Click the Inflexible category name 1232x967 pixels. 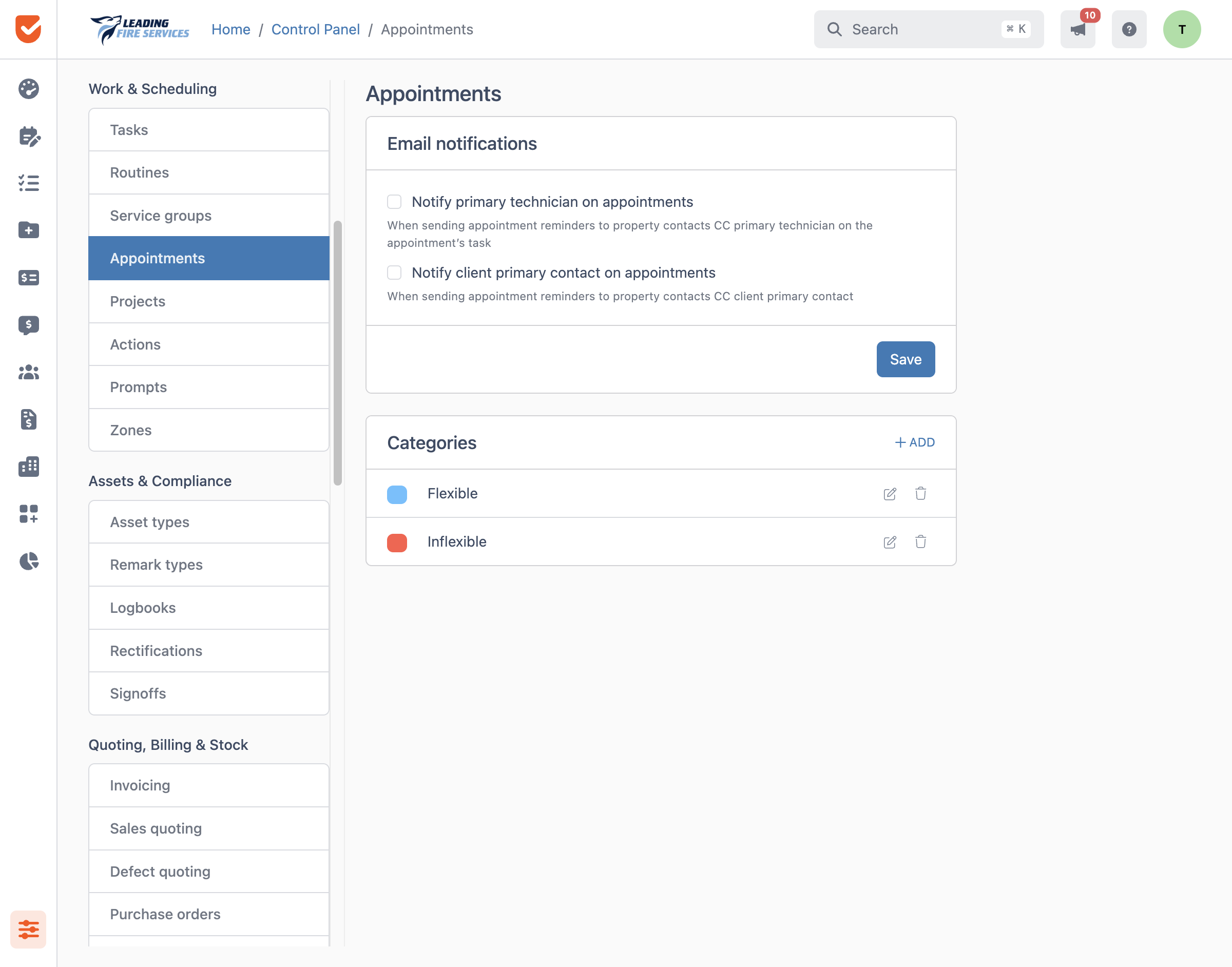tap(457, 542)
